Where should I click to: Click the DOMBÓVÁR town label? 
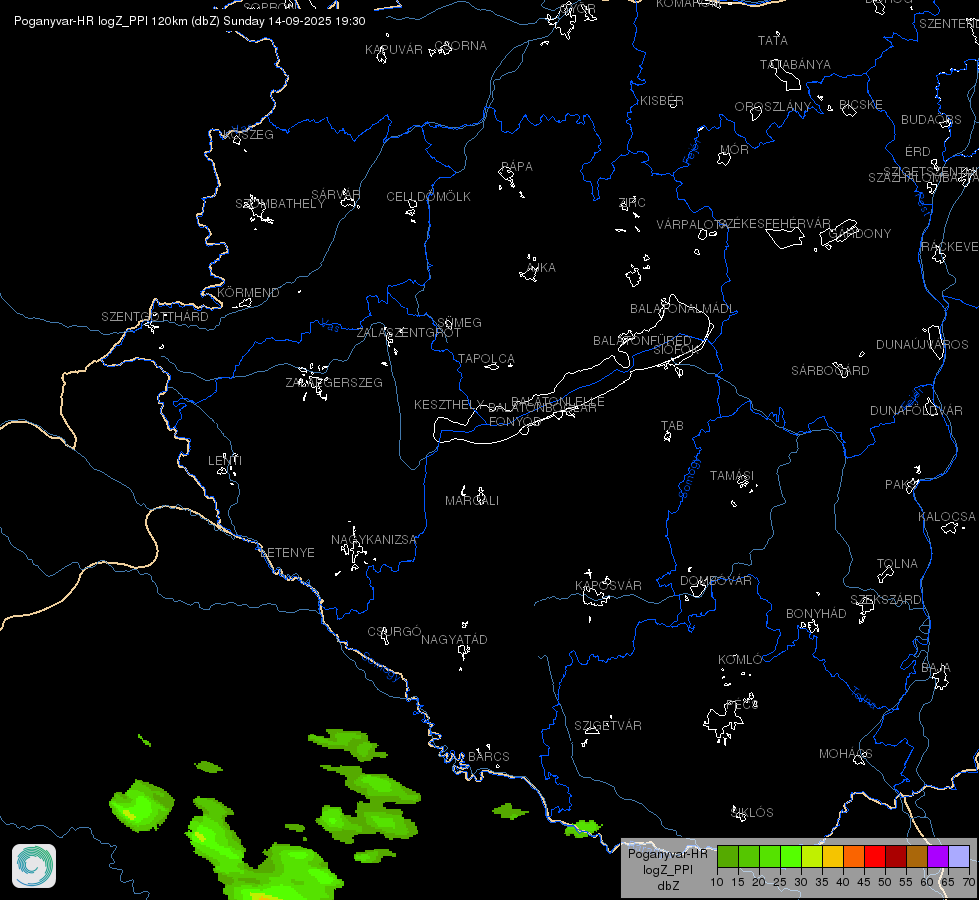point(716,581)
